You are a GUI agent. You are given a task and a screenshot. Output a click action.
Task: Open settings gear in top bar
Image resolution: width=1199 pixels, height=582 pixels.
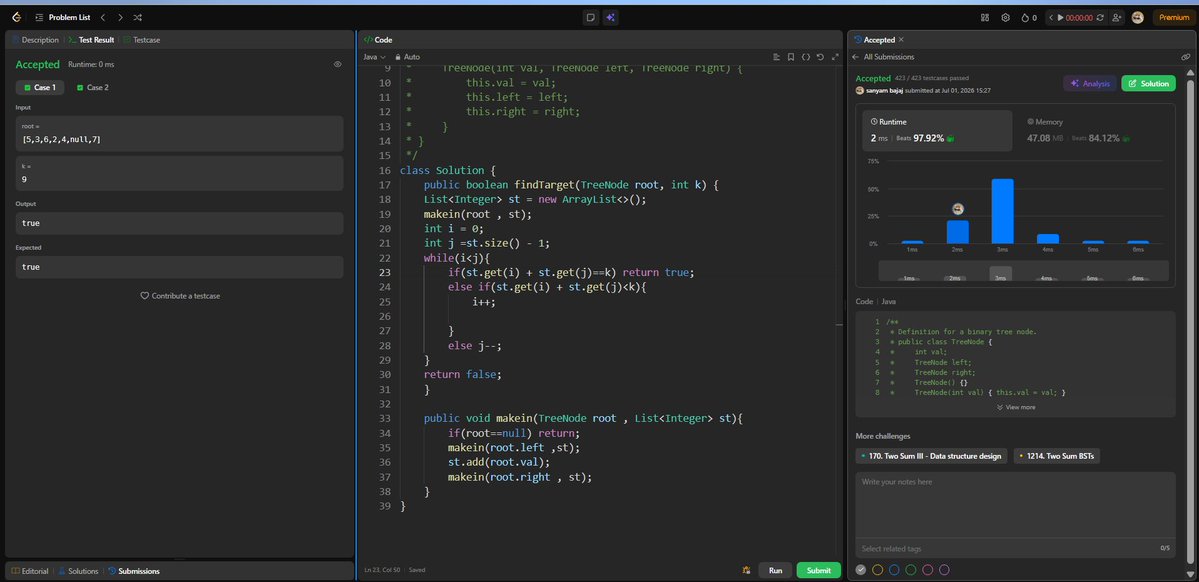tap(1006, 17)
